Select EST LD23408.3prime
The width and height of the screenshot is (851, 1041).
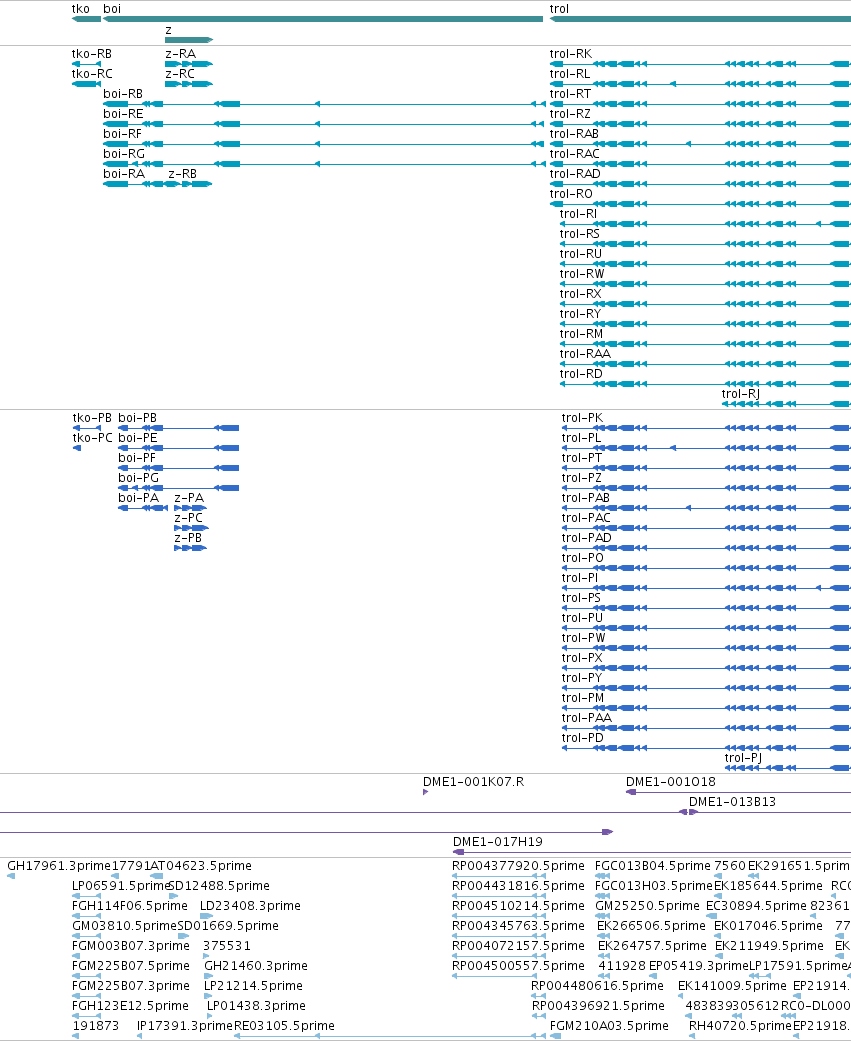tap(250, 906)
